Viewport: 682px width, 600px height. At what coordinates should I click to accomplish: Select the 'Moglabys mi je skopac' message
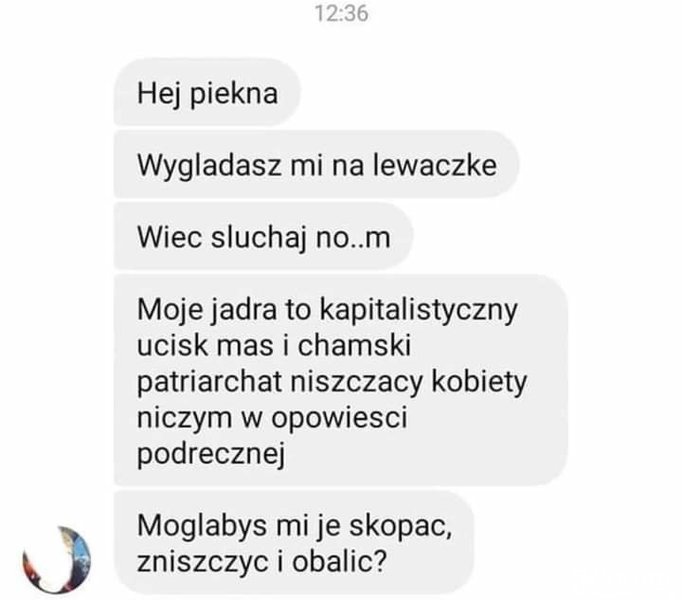point(294,543)
